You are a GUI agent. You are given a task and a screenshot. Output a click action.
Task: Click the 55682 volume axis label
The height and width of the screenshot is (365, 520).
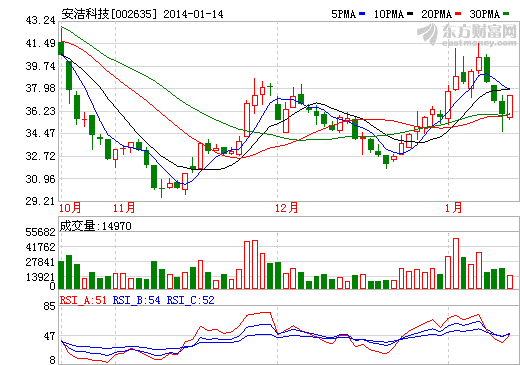(40, 232)
